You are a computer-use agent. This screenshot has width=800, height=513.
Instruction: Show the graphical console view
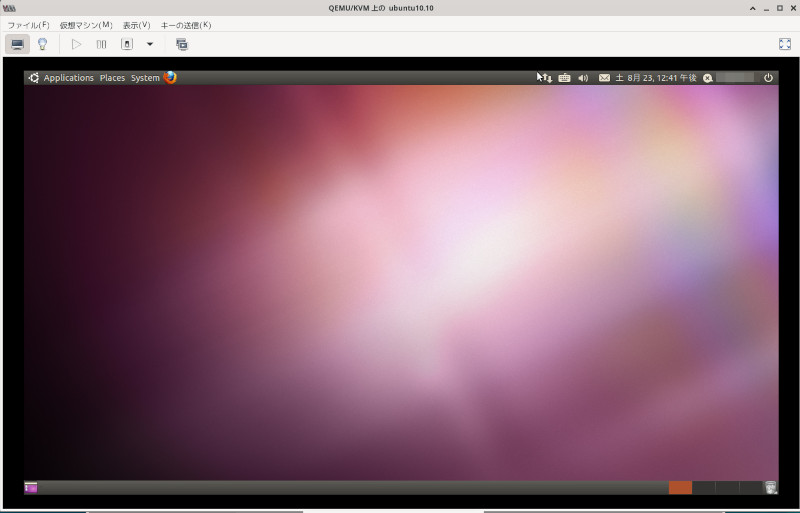[x=17, y=44]
